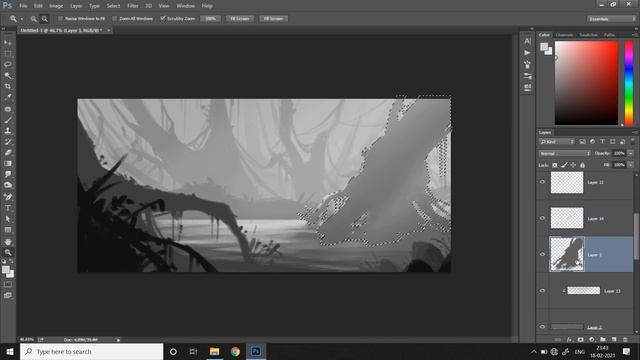This screenshot has width=640, height=360.
Task: Open the File menu
Action: point(23,6)
